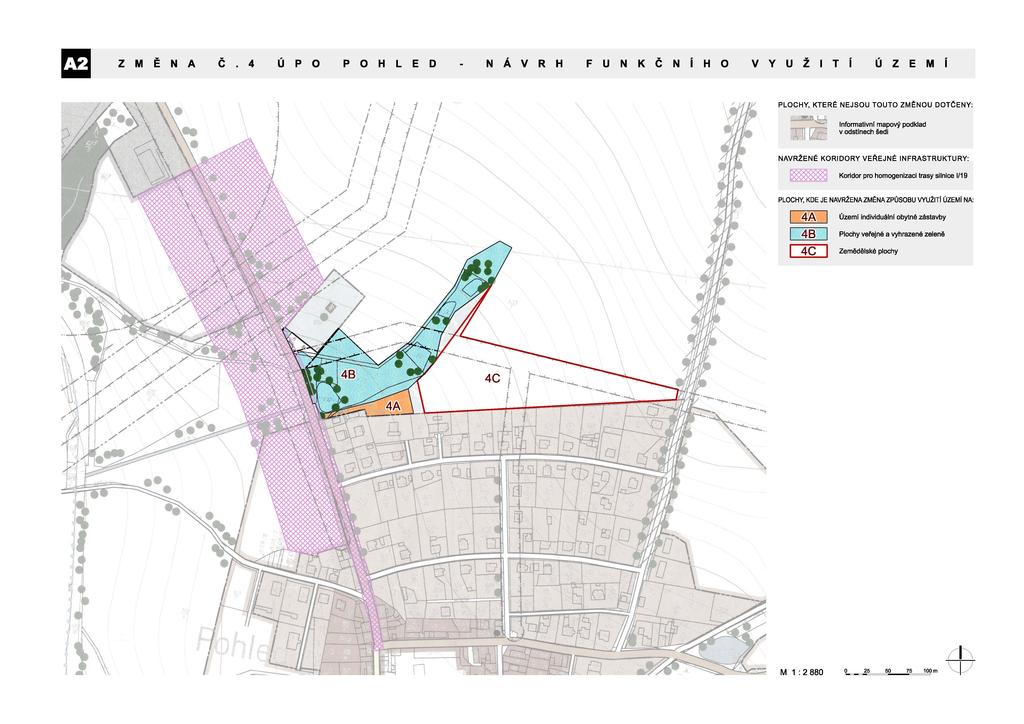Screen dimensions: 1024x724
Task: Click the 4A label on the orange map parcel
Action: coord(392,406)
